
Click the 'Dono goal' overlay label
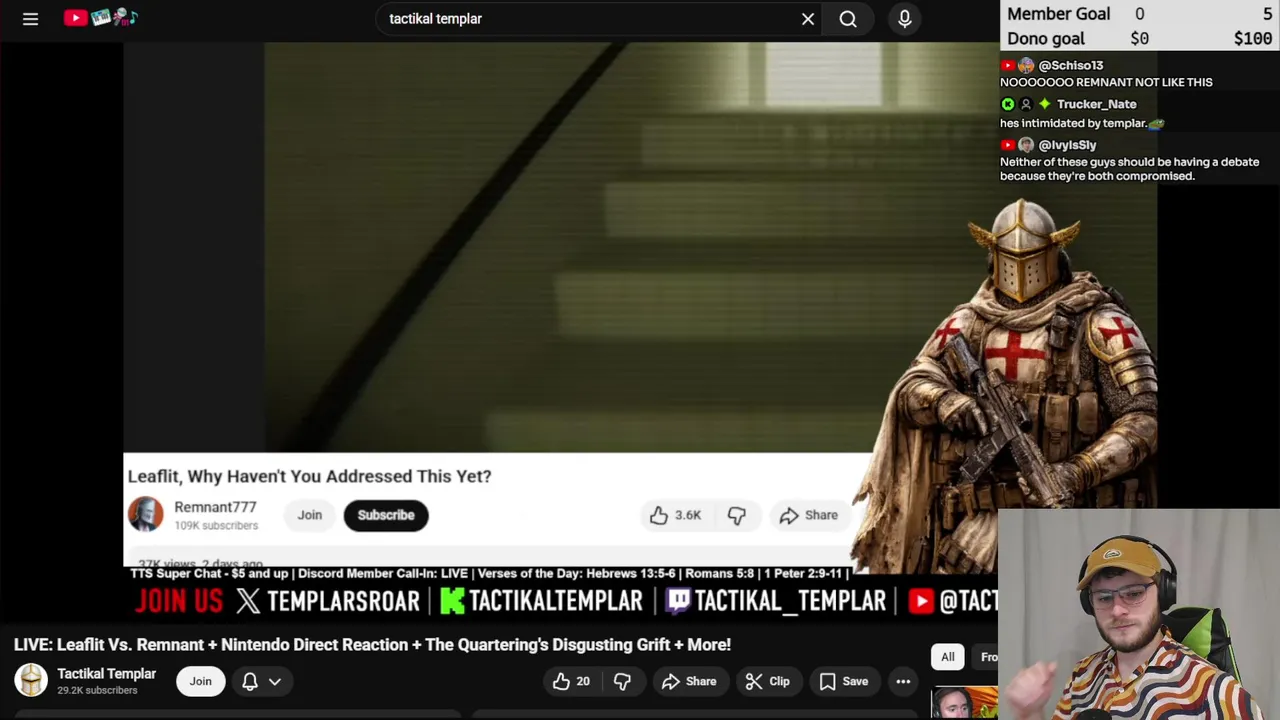(1045, 39)
